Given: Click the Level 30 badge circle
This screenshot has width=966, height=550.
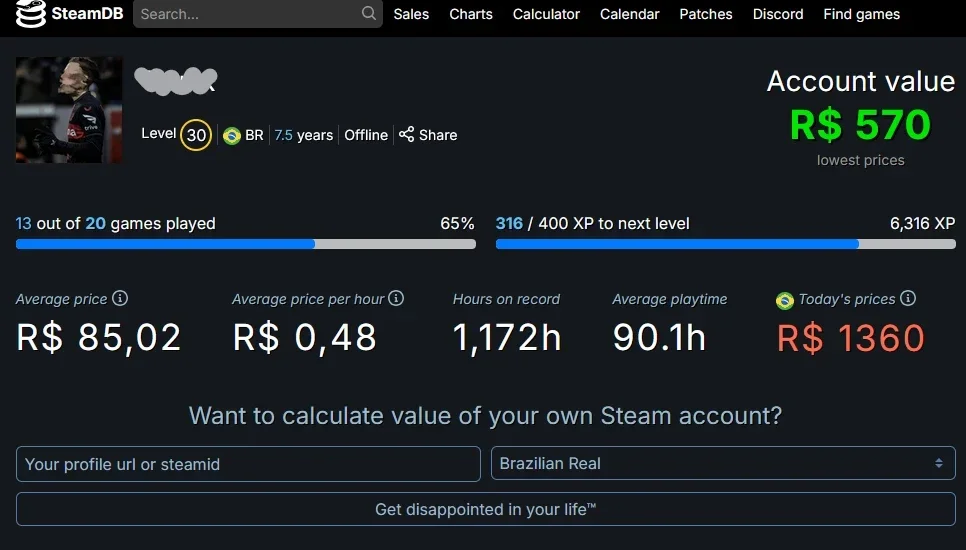Looking at the screenshot, I should [x=196, y=135].
